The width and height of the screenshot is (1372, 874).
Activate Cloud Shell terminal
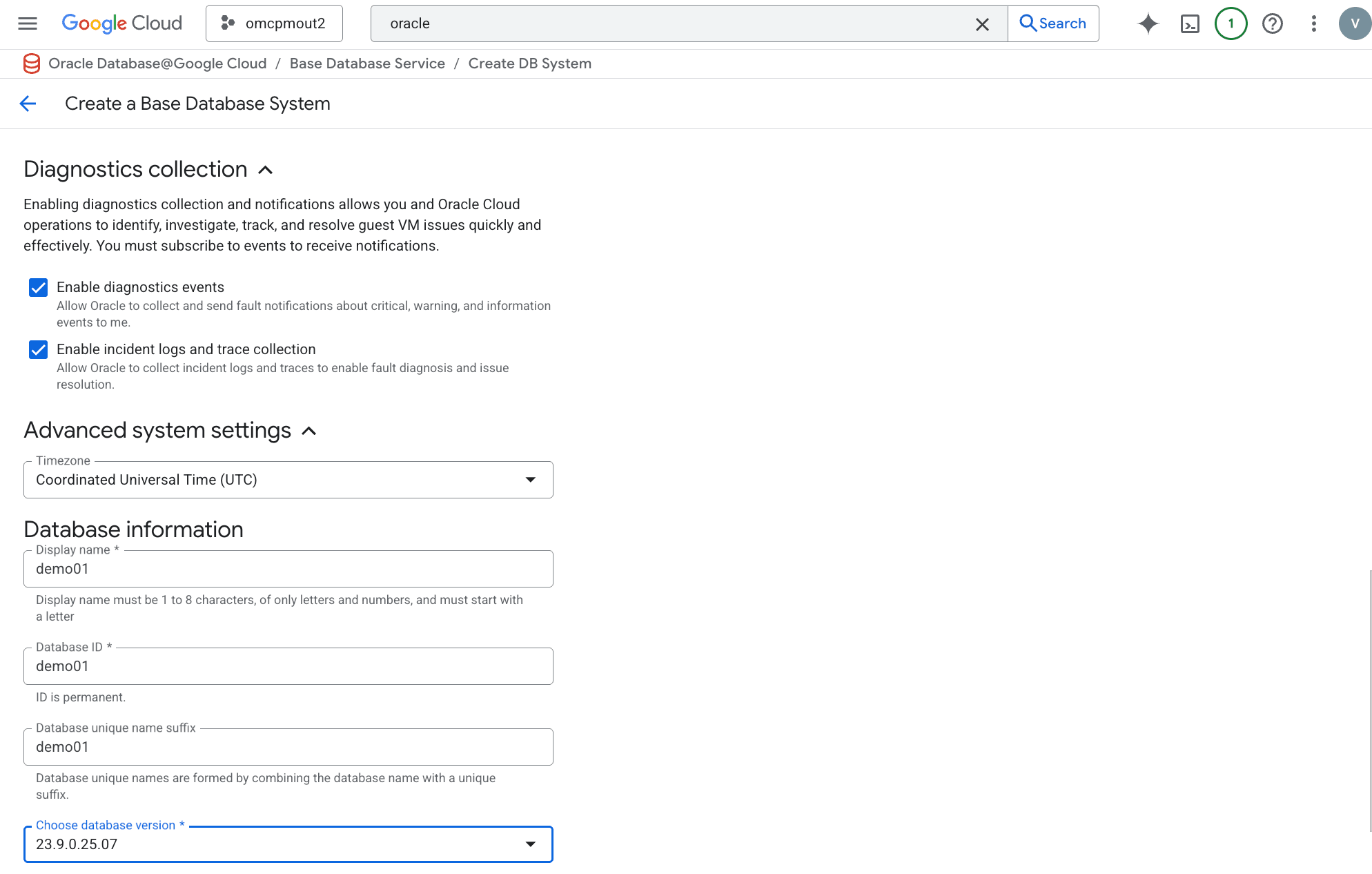[x=1190, y=23]
